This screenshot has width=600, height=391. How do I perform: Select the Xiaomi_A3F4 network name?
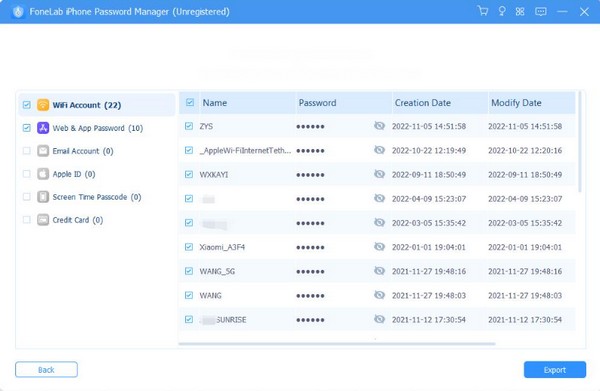[222, 247]
